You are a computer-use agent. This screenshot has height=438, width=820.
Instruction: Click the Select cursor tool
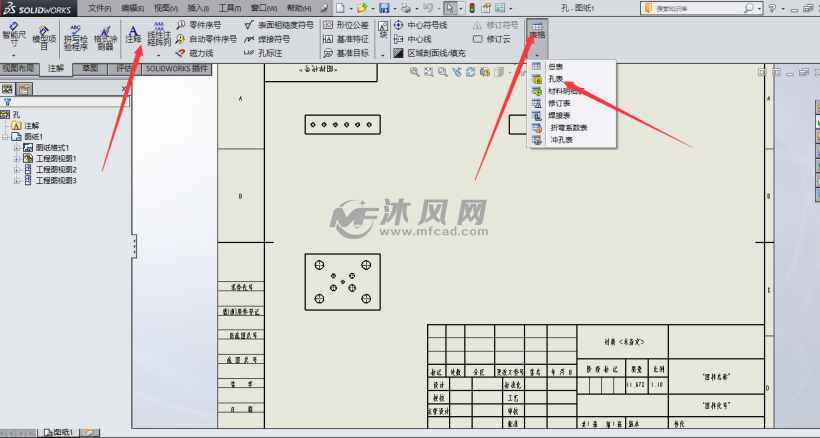click(449, 8)
